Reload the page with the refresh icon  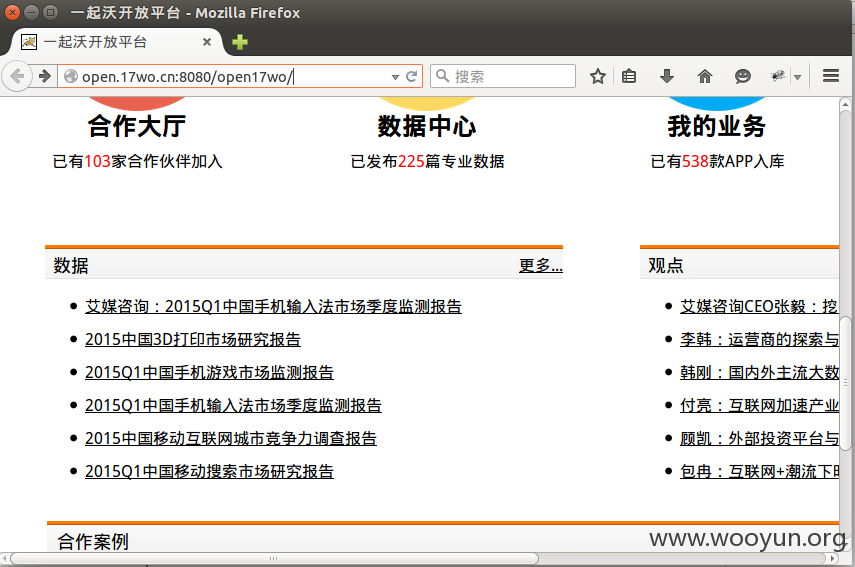click(x=412, y=76)
